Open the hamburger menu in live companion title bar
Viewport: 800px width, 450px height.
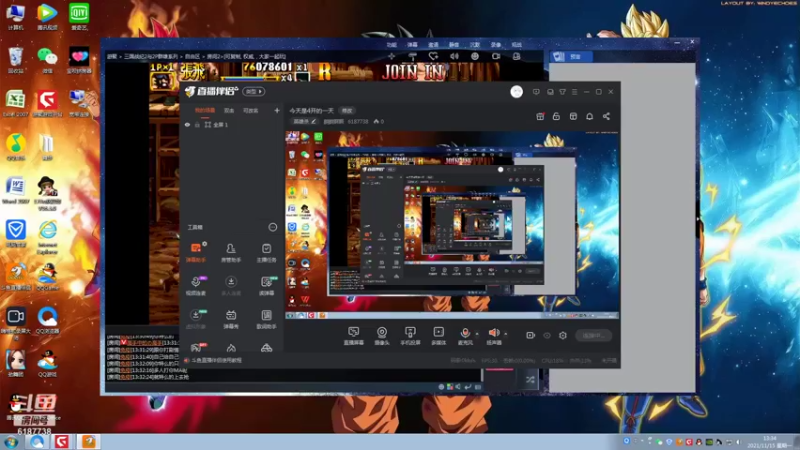coord(574,92)
